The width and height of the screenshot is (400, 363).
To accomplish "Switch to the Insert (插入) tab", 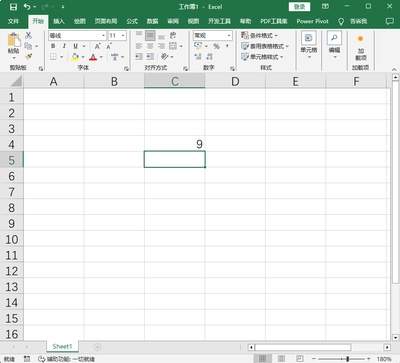I will [x=59, y=21].
